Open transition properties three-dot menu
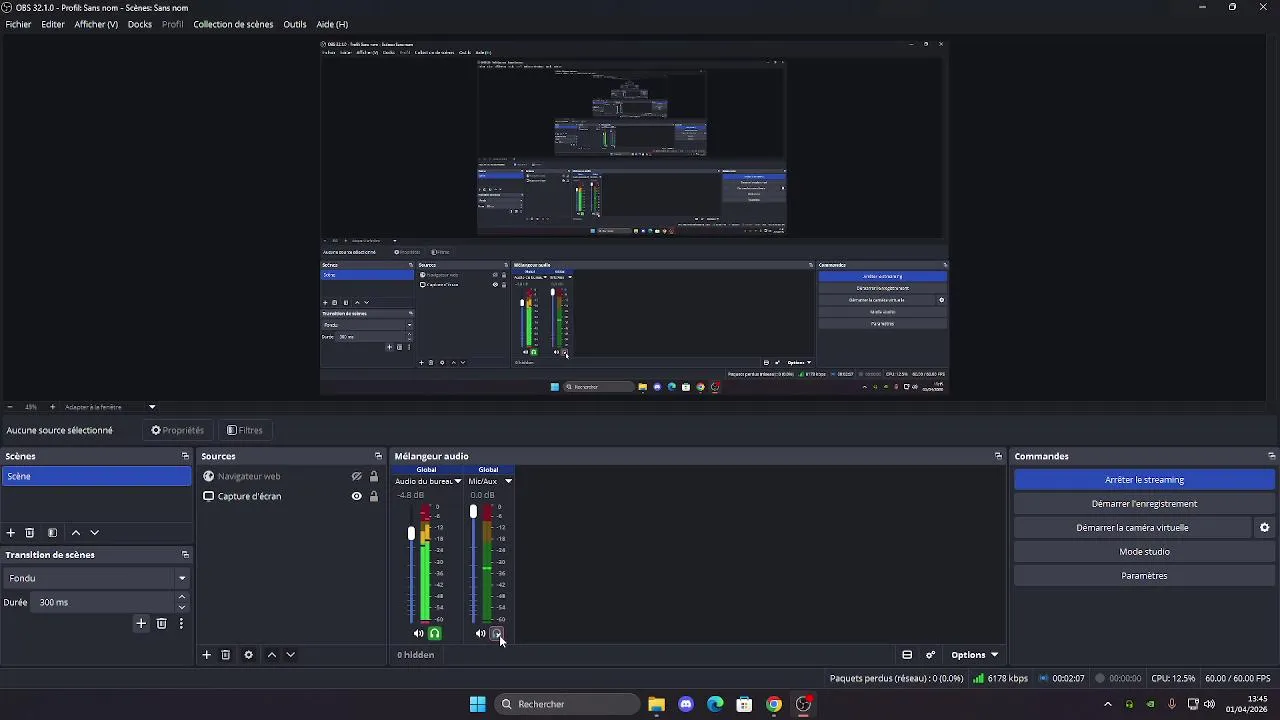 [181, 624]
